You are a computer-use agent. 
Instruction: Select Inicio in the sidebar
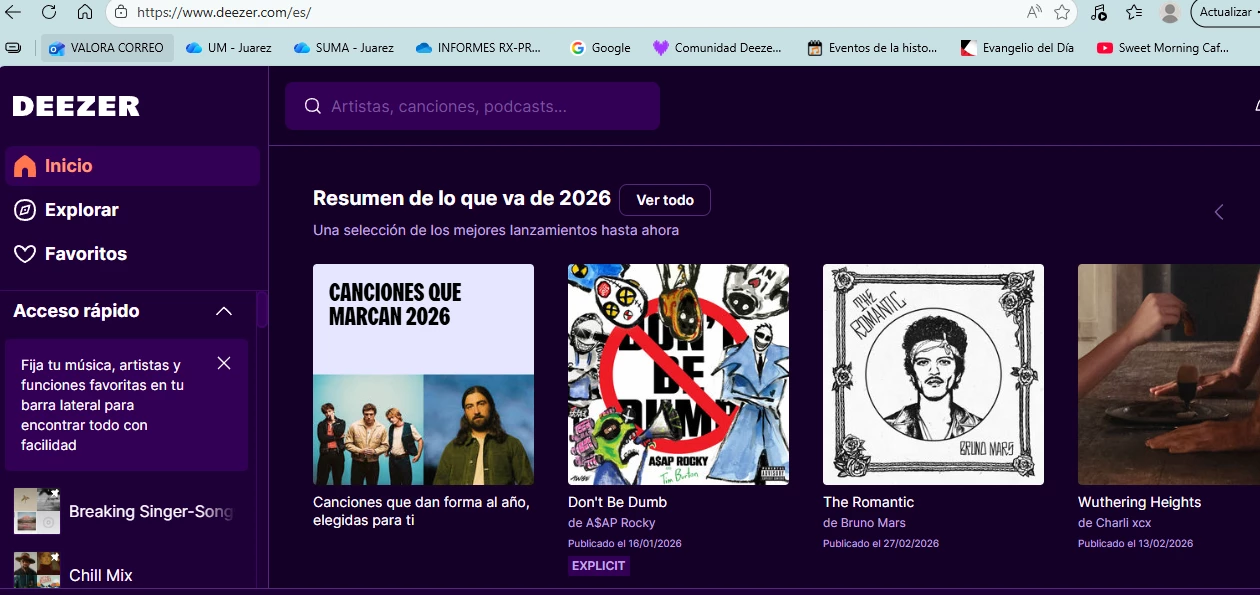(132, 166)
